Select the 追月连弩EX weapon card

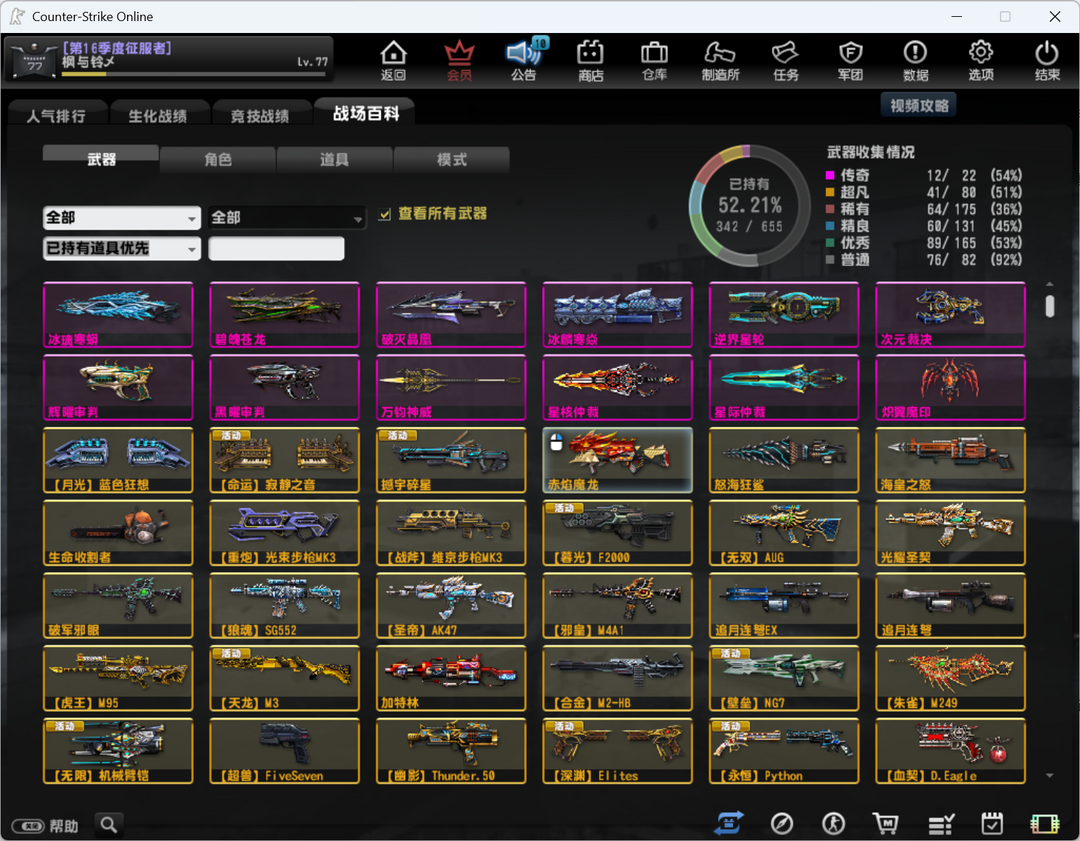click(x=785, y=606)
